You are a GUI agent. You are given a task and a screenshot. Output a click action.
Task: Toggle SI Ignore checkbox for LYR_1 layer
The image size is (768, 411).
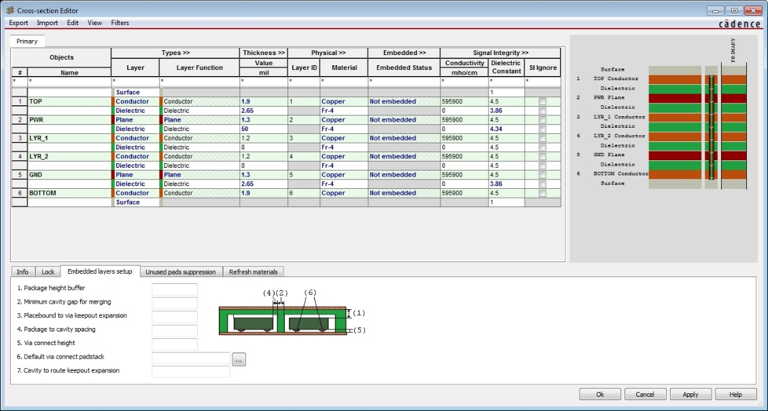pyautogui.click(x=542, y=138)
